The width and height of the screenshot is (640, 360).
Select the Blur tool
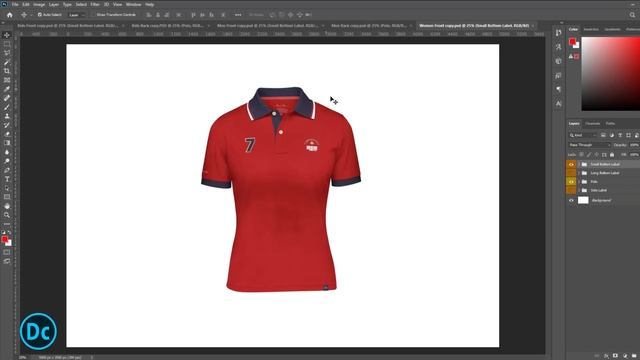coord(7,152)
